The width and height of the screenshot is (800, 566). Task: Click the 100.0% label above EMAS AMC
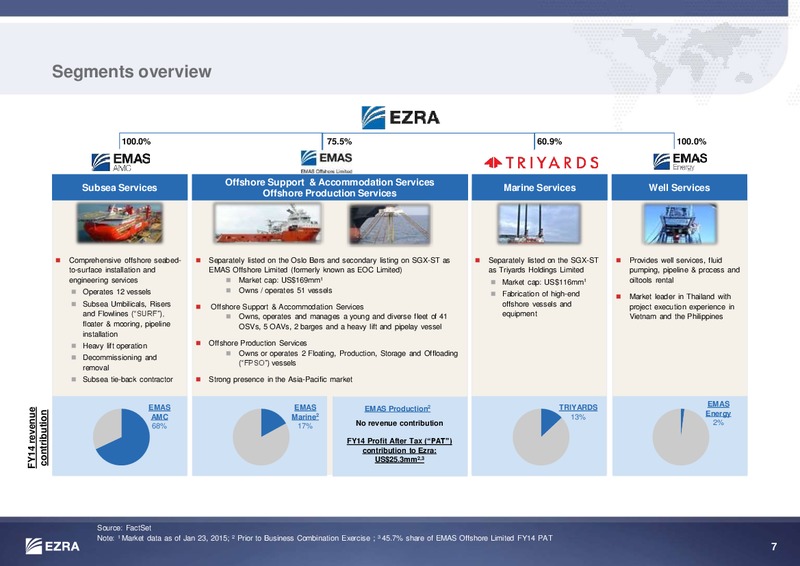tap(136, 141)
